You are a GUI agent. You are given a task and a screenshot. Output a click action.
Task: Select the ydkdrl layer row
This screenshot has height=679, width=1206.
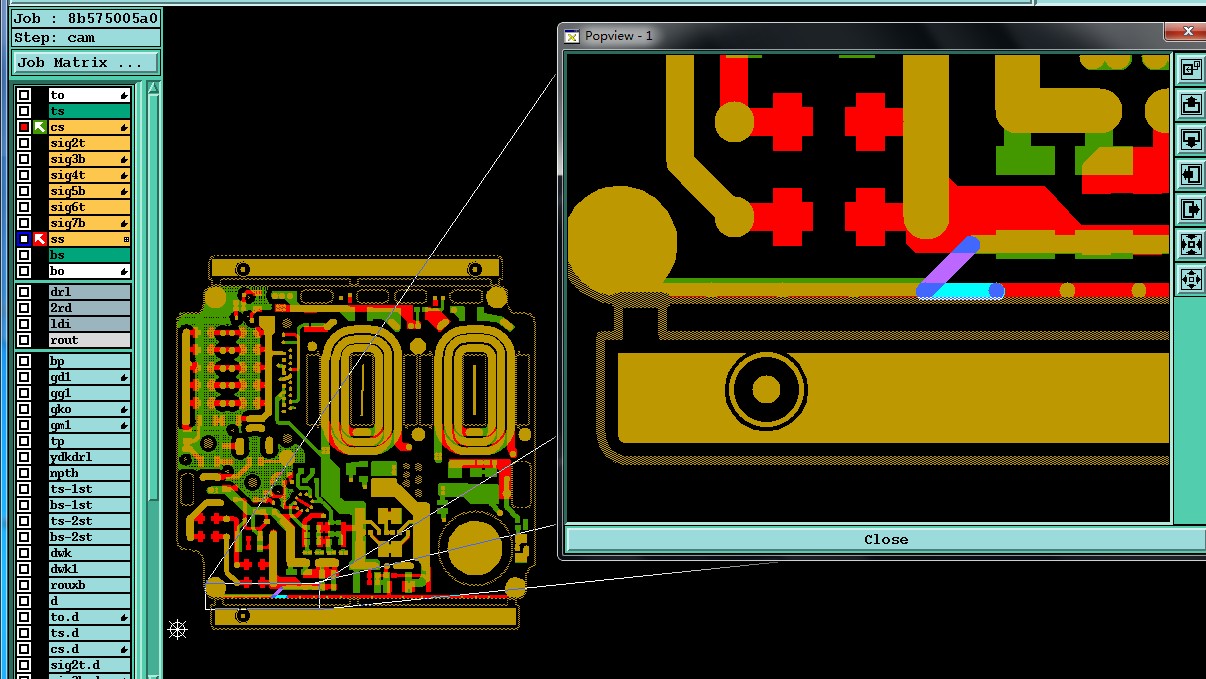(89, 457)
